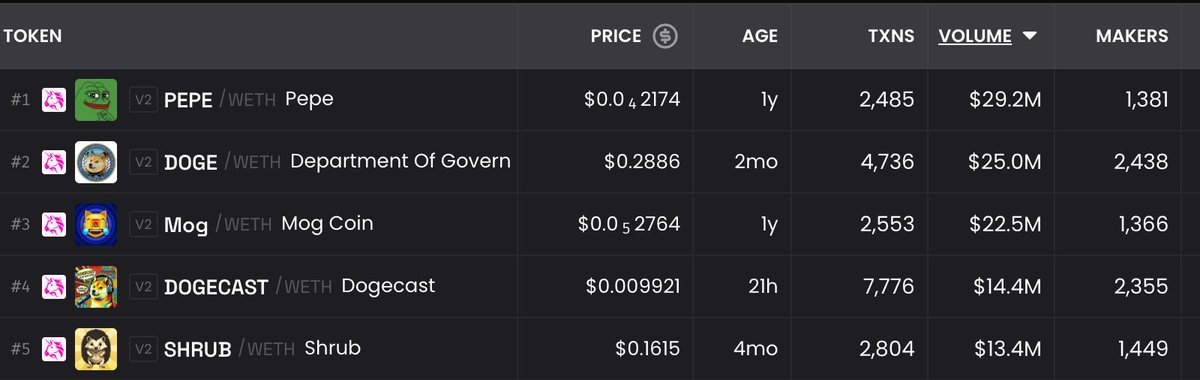The image size is (1200, 380).
Task: Click the Uniswap icon in SHRUB row
Action: 53,349
